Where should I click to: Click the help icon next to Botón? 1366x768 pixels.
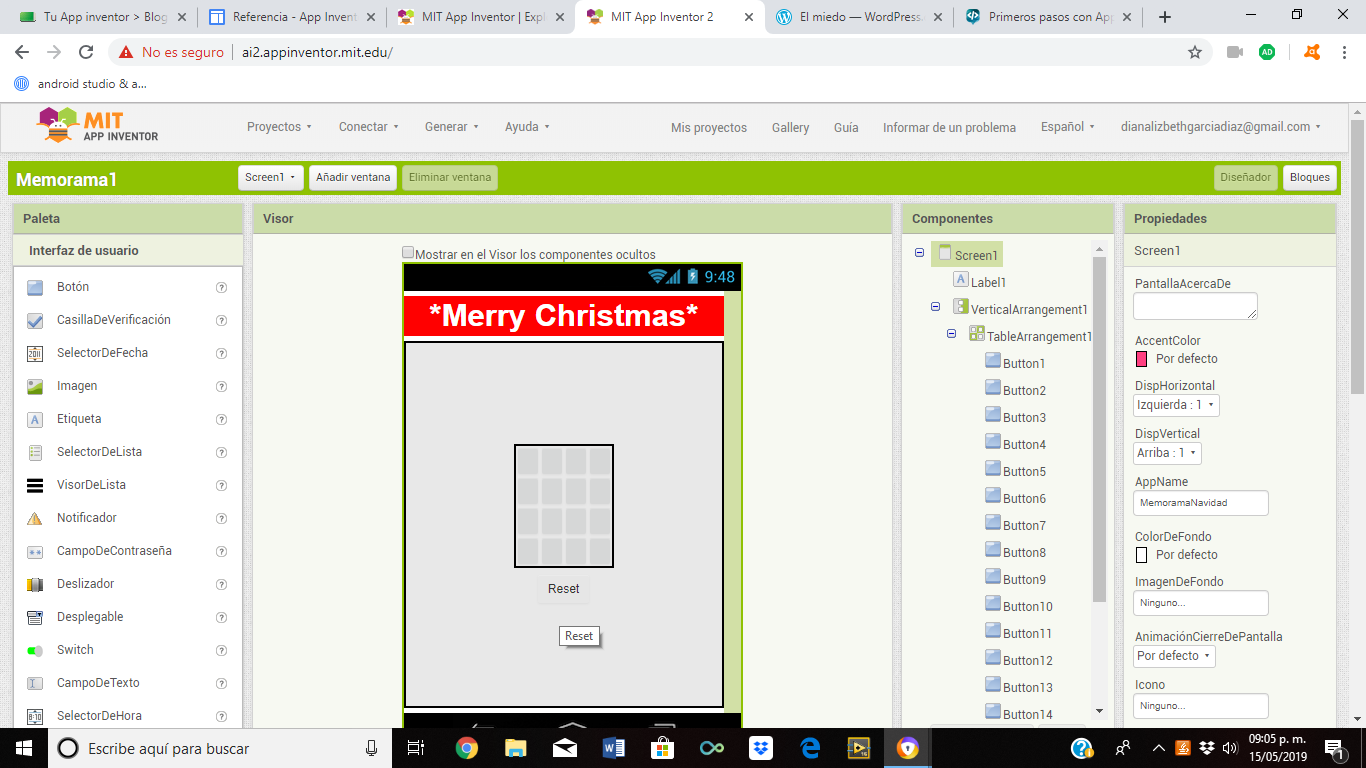(222, 287)
